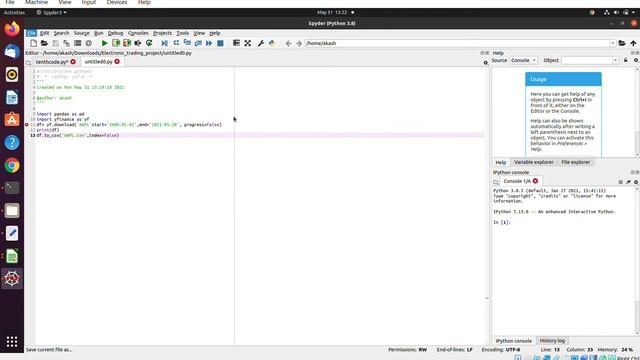Maximize current pane toolbar icon

coord(236,43)
